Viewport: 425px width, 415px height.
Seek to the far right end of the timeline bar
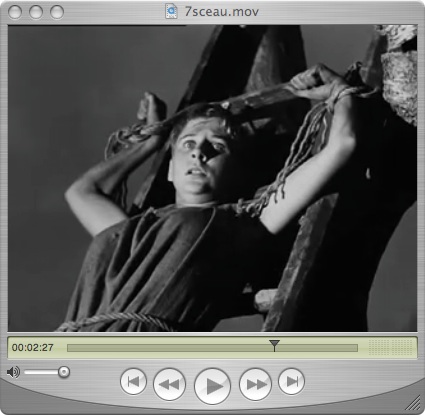356,348
